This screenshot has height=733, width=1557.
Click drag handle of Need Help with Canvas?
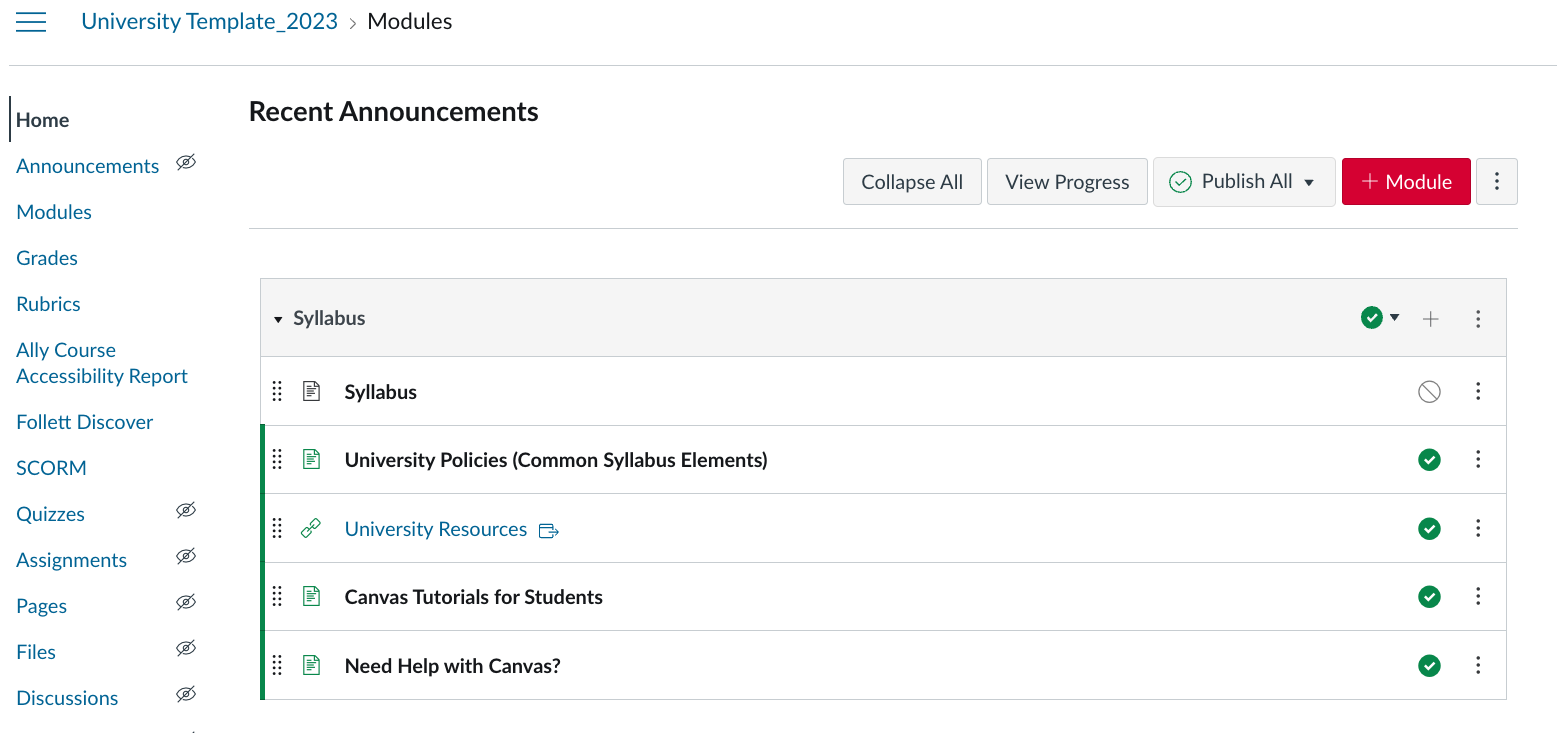coord(278,665)
